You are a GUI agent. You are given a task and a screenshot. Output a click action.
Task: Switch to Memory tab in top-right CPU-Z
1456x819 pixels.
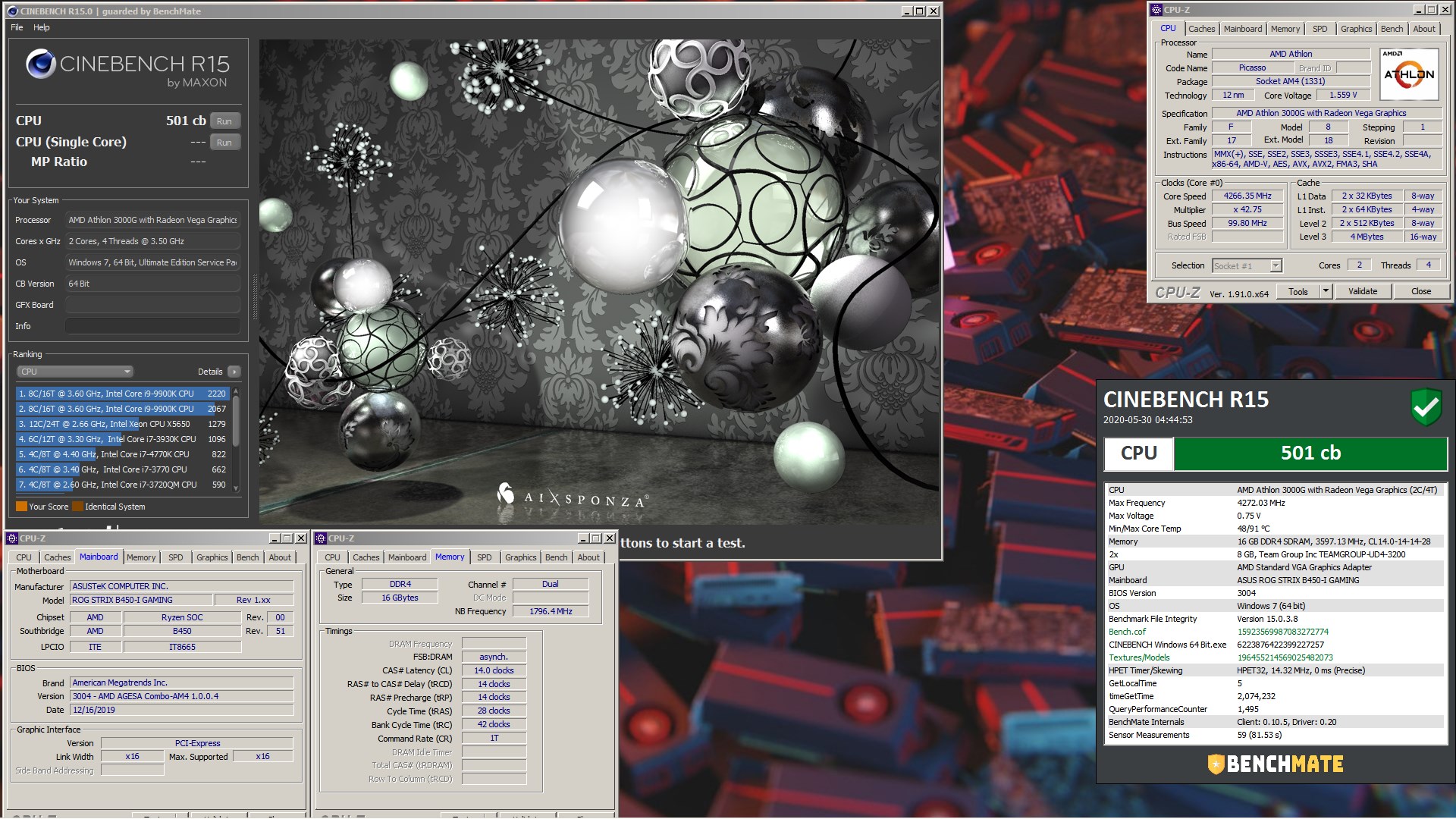click(1285, 29)
